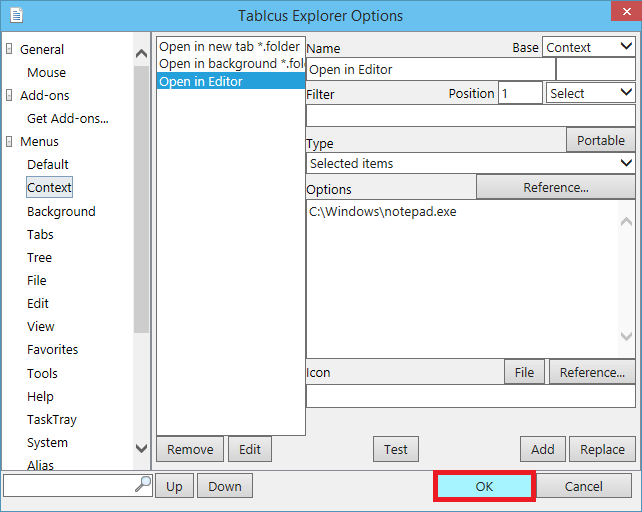Click the Replace button
642x512 pixels.
pyautogui.click(x=602, y=449)
